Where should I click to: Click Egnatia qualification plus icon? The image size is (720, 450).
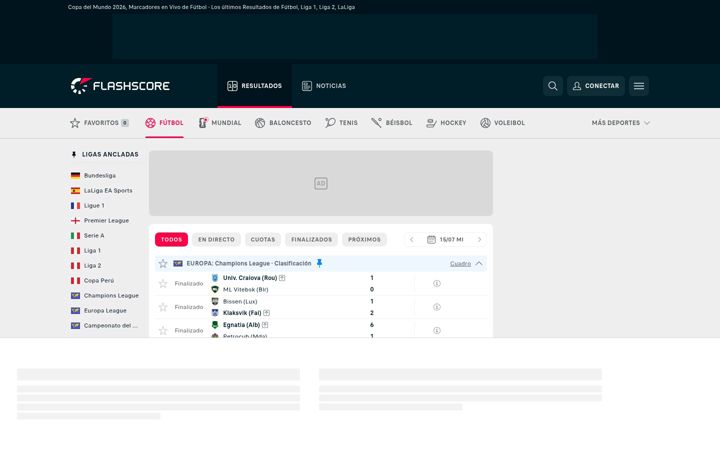pyautogui.click(x=265, y=325)
